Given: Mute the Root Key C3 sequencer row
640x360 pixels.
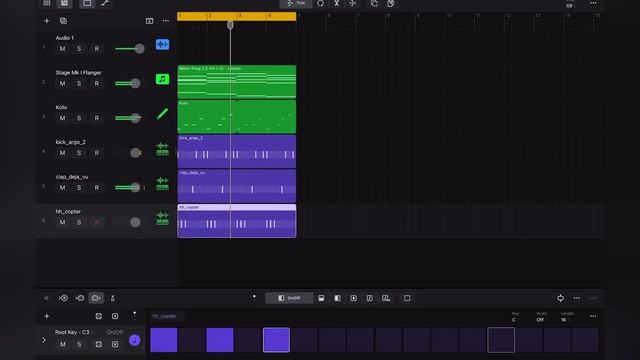Looking at the screenshot, I should coord(62,344).
